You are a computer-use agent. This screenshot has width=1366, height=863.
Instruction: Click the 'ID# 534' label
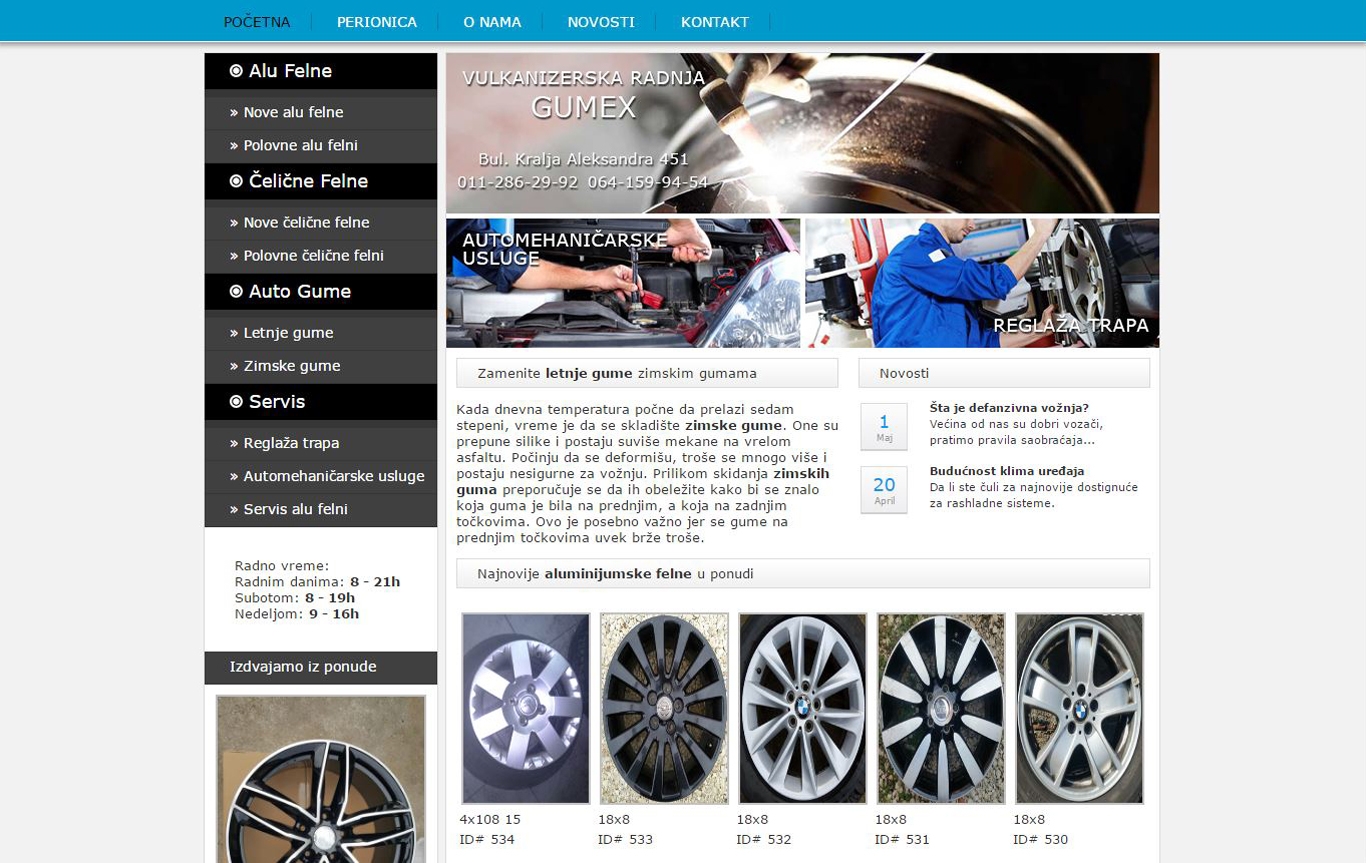tap(487, 839)
